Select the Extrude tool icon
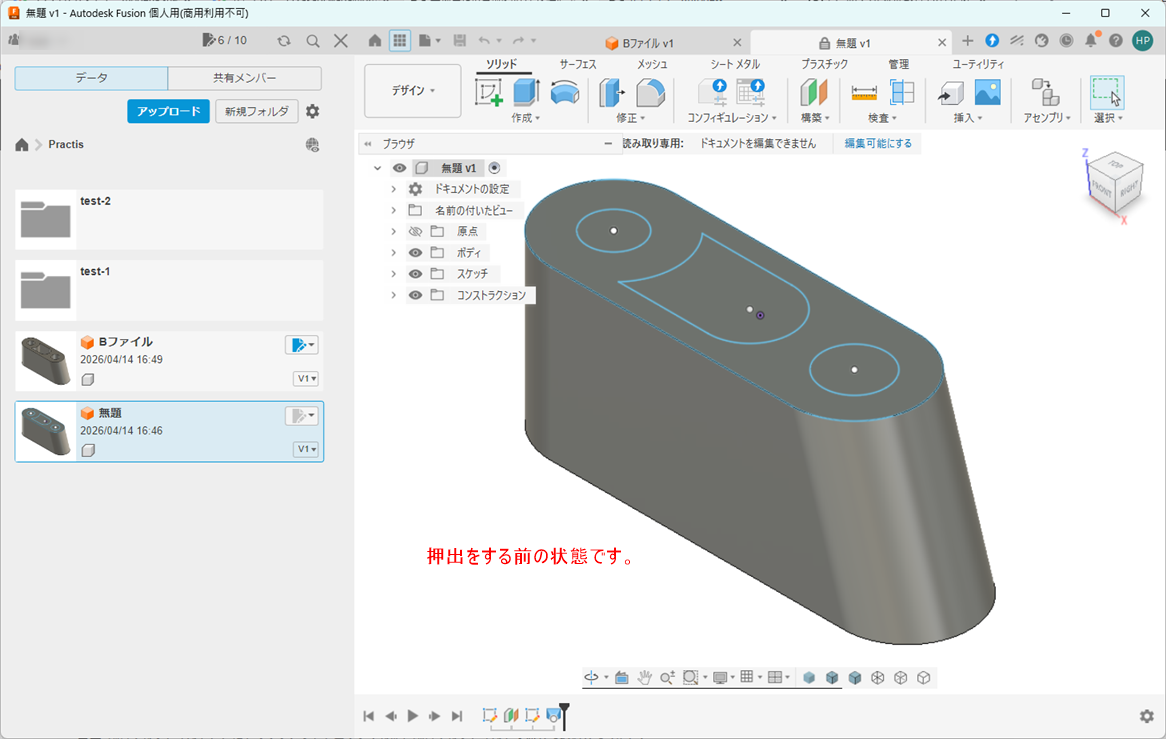The width and height of the screenshot is (1166, 739). 526,93
